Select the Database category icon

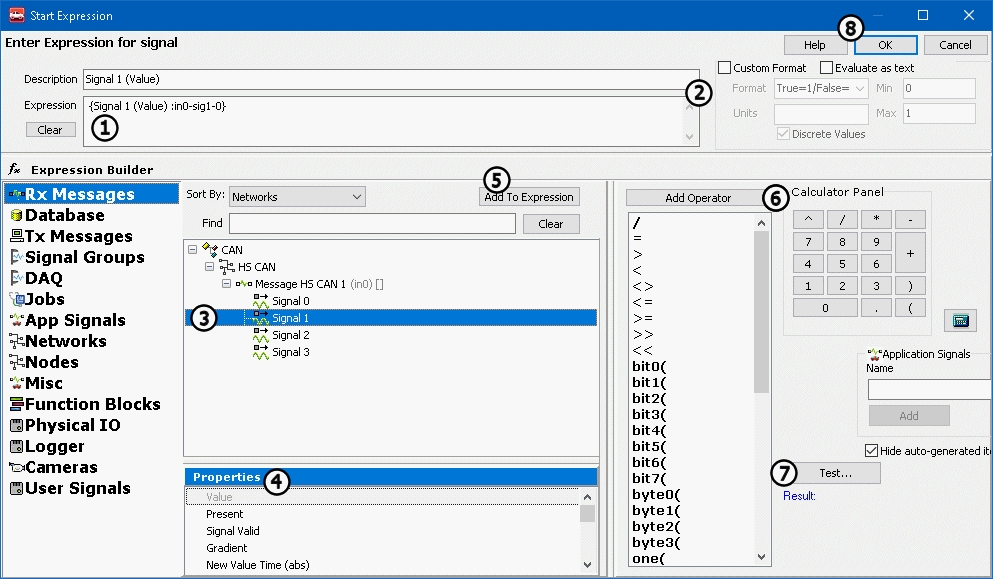click(16, 215)
